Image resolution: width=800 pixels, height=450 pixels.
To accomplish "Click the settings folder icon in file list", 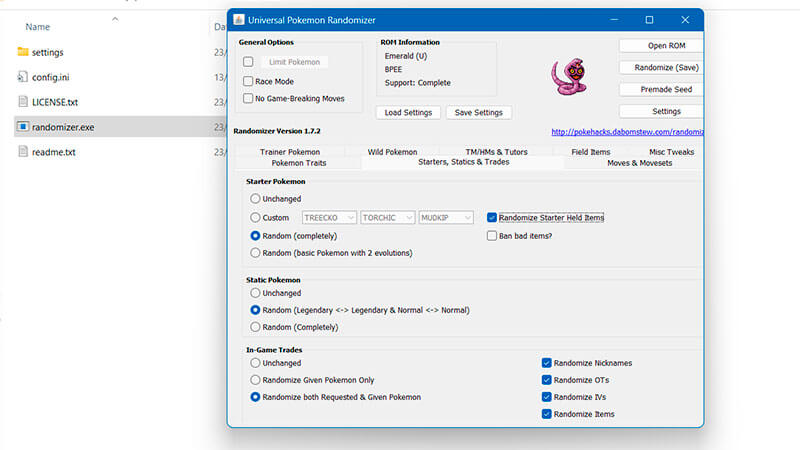I will coord(22,52).
